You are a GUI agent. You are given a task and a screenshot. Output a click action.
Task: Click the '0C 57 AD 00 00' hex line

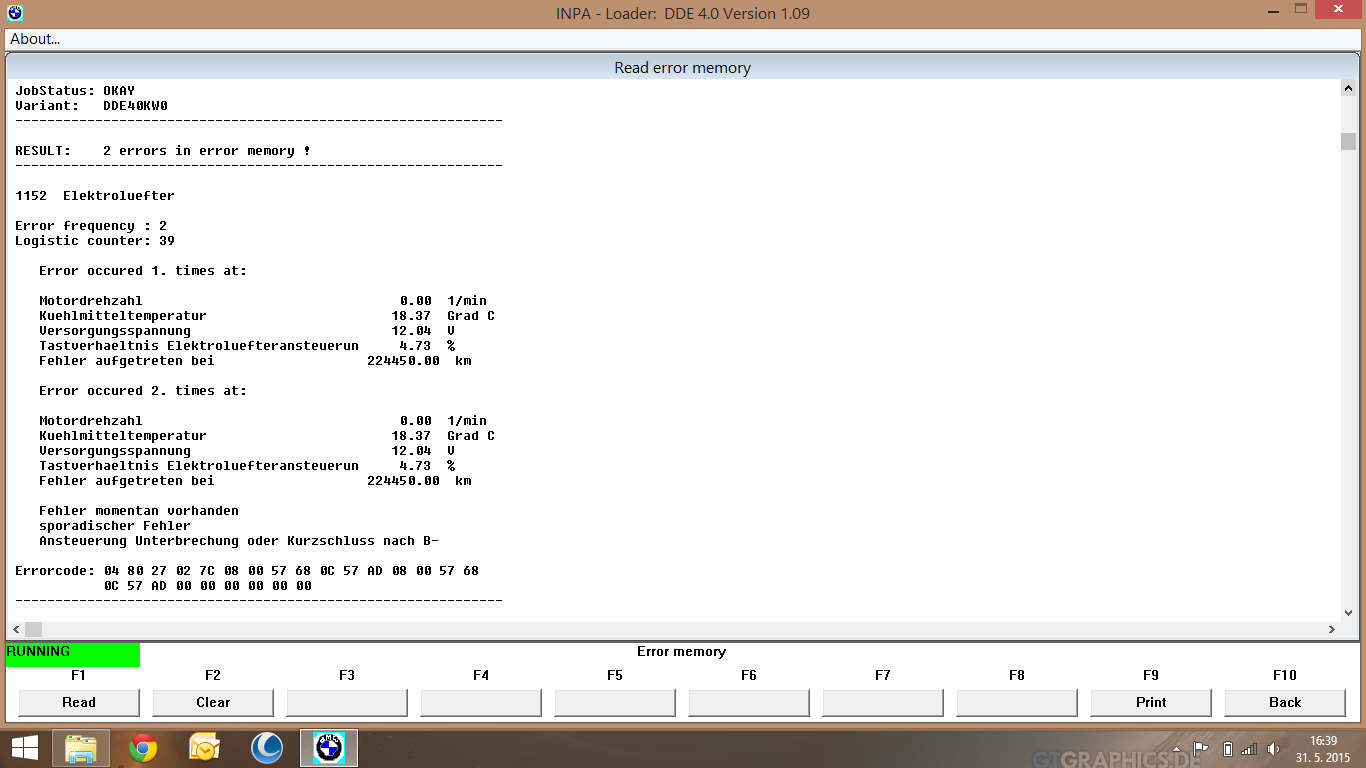(x=207, y=586)
